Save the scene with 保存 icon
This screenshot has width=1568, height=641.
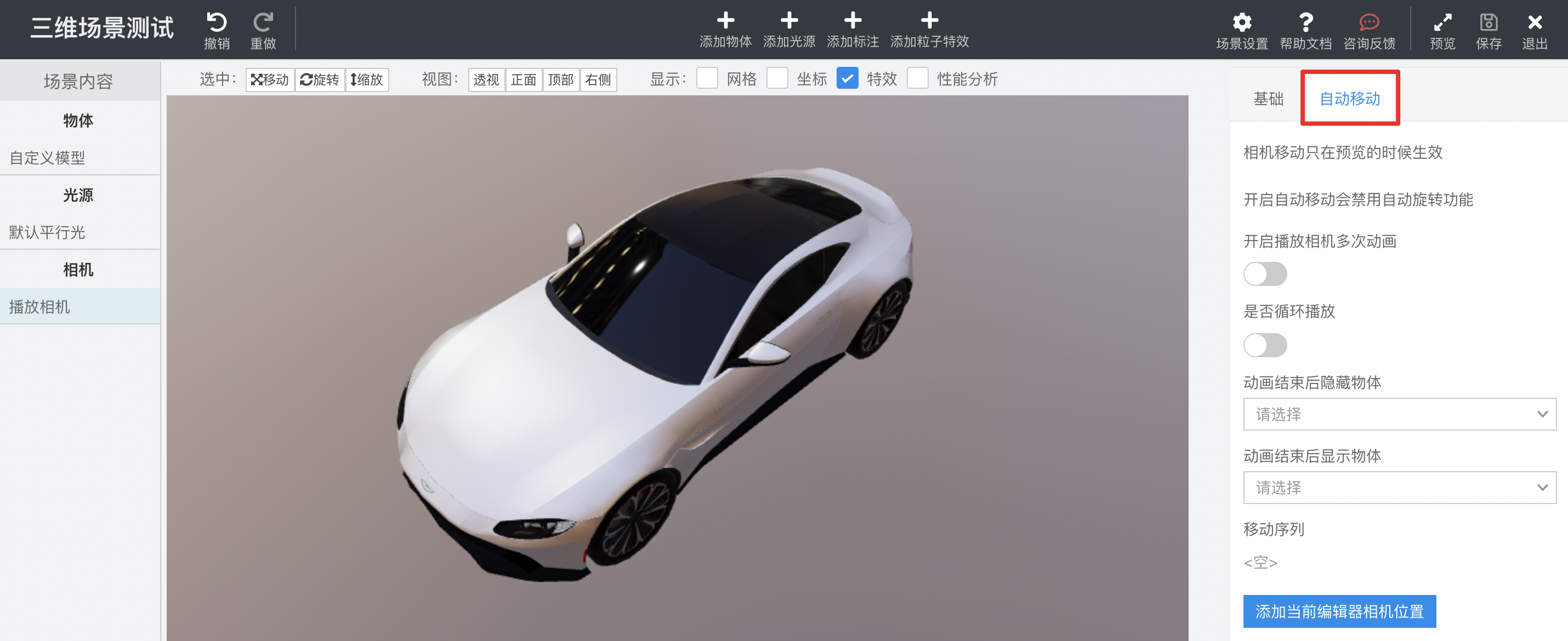click(1489, 22)
